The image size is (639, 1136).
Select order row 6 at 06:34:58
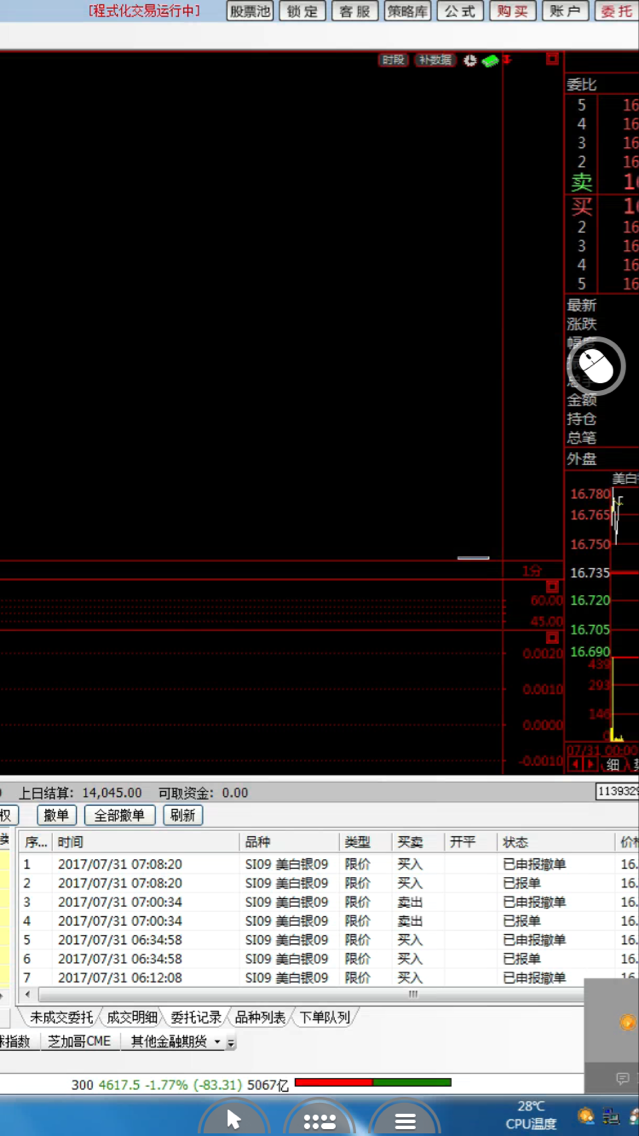328,958
